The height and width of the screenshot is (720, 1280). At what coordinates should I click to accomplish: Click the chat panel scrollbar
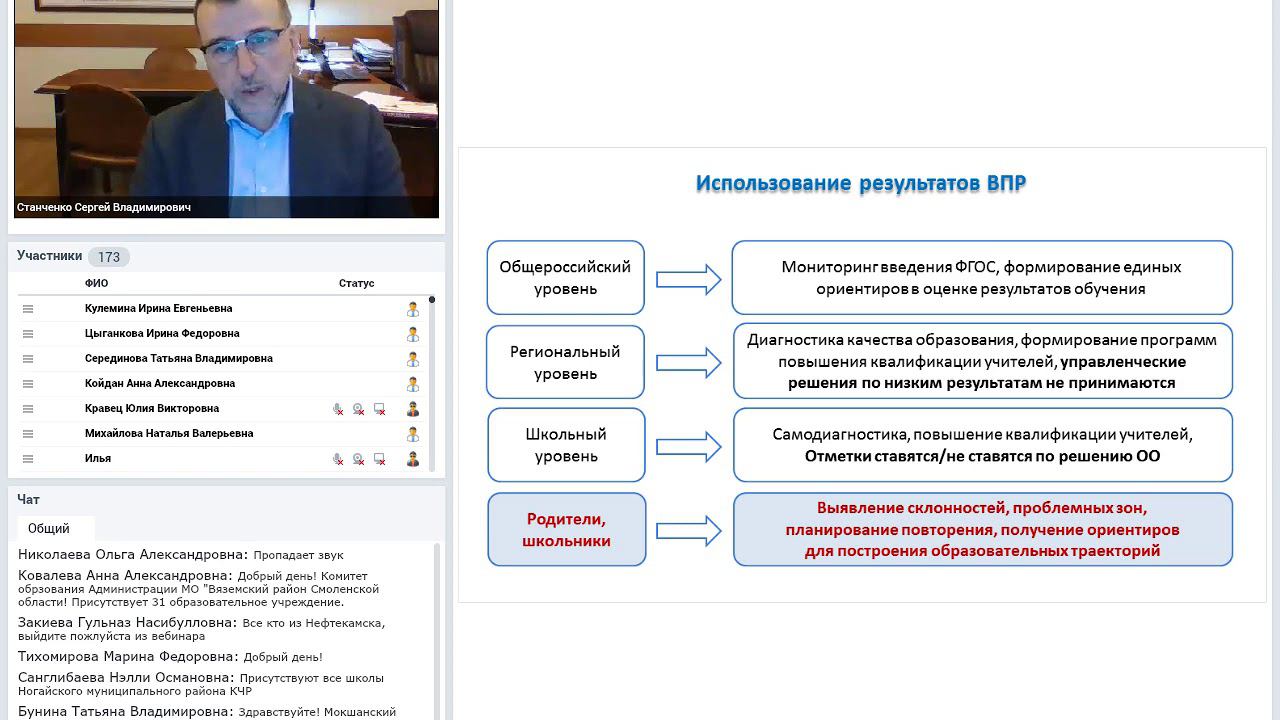[436, 632]
